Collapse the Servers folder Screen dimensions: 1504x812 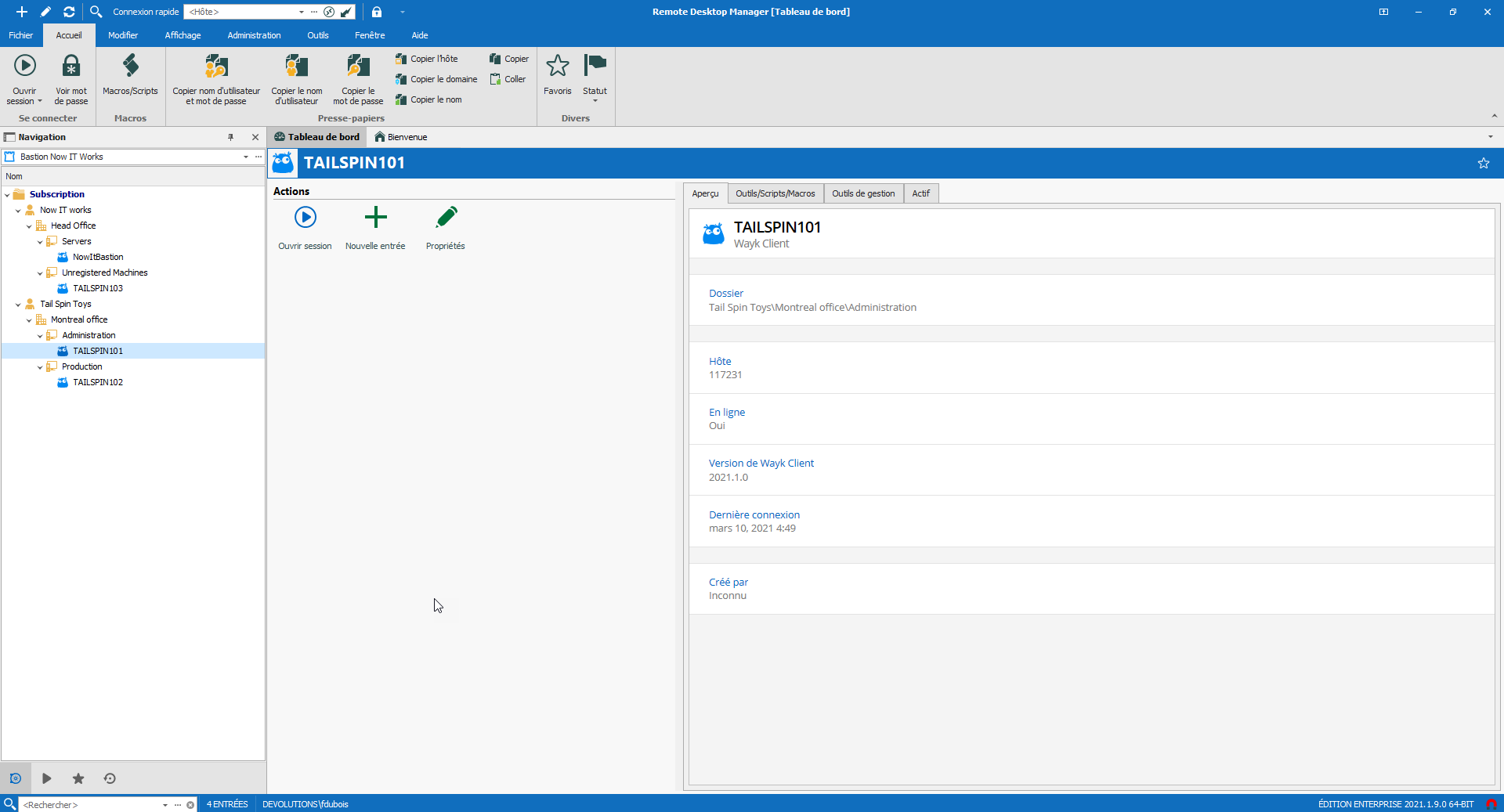click(40, 242)
